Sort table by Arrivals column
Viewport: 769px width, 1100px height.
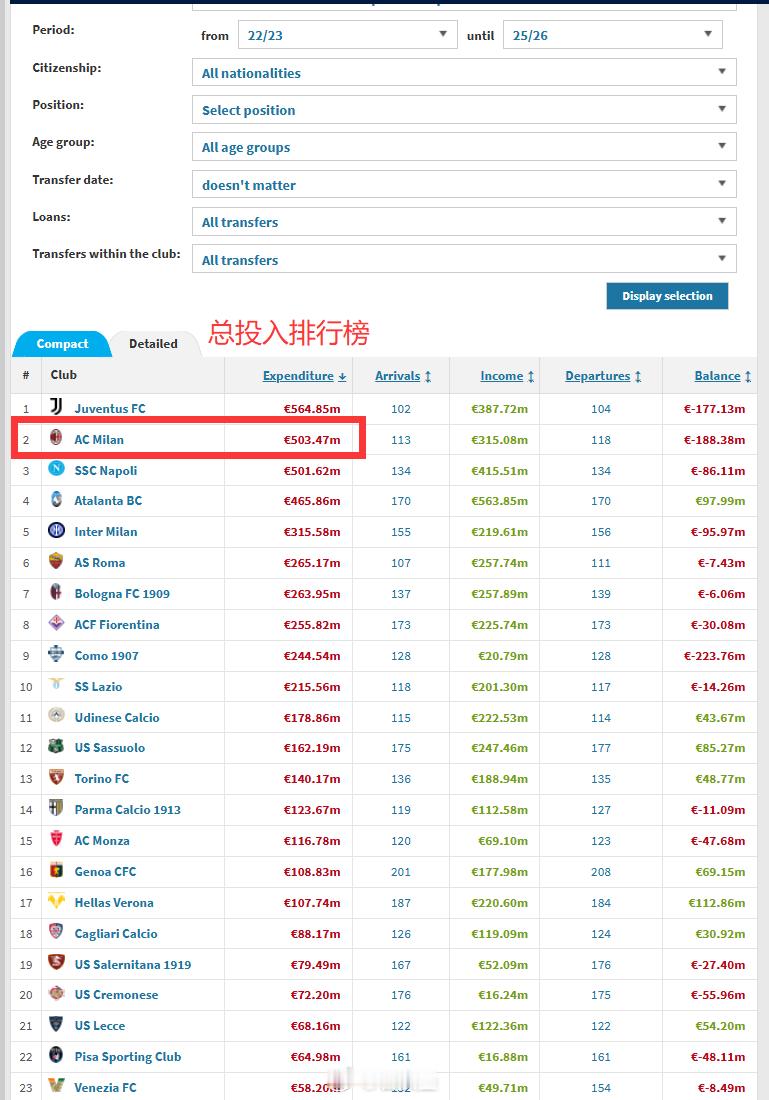(403, 376)
